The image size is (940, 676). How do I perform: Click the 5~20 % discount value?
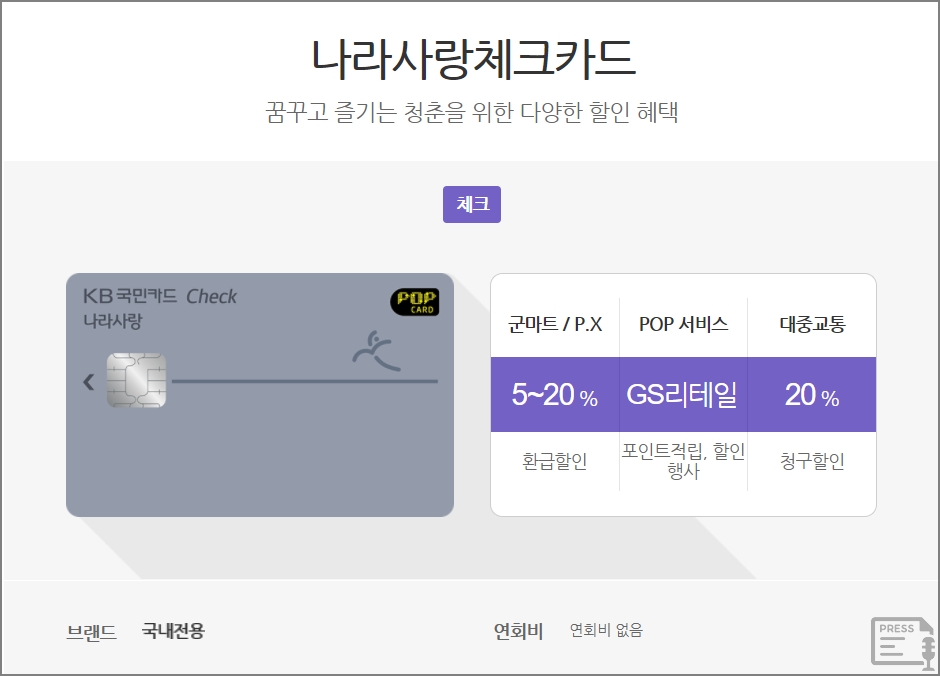tap(555, 395)
